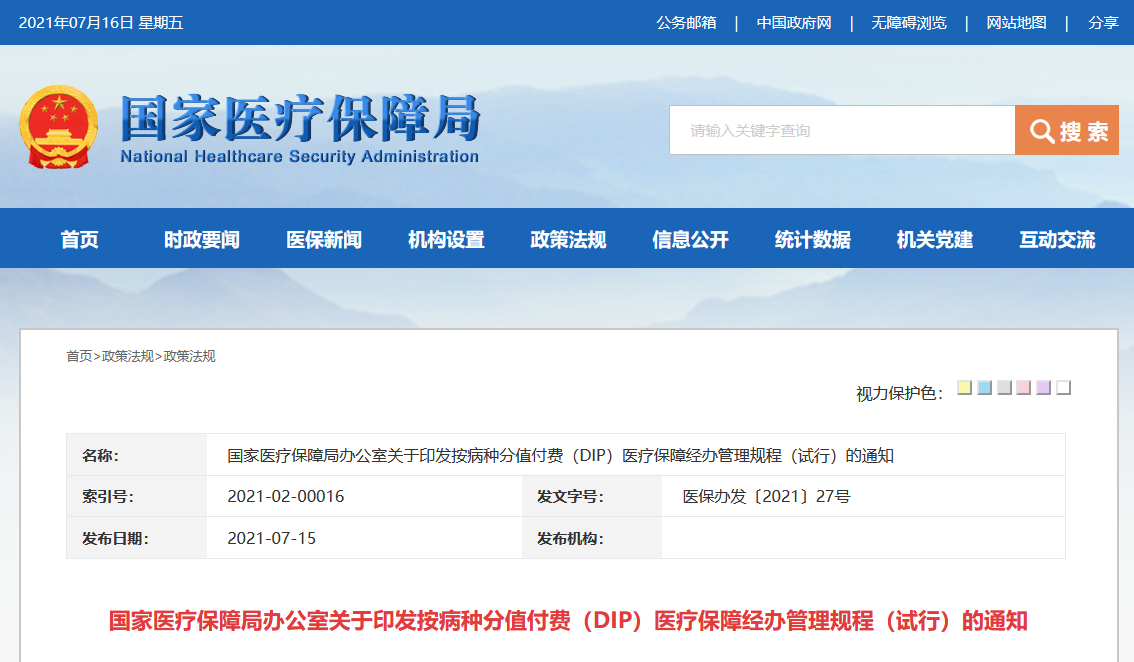Select pink eye-protection color swatch
1134x662 pixels.
pyautogui.click(x=1023, y=387)
